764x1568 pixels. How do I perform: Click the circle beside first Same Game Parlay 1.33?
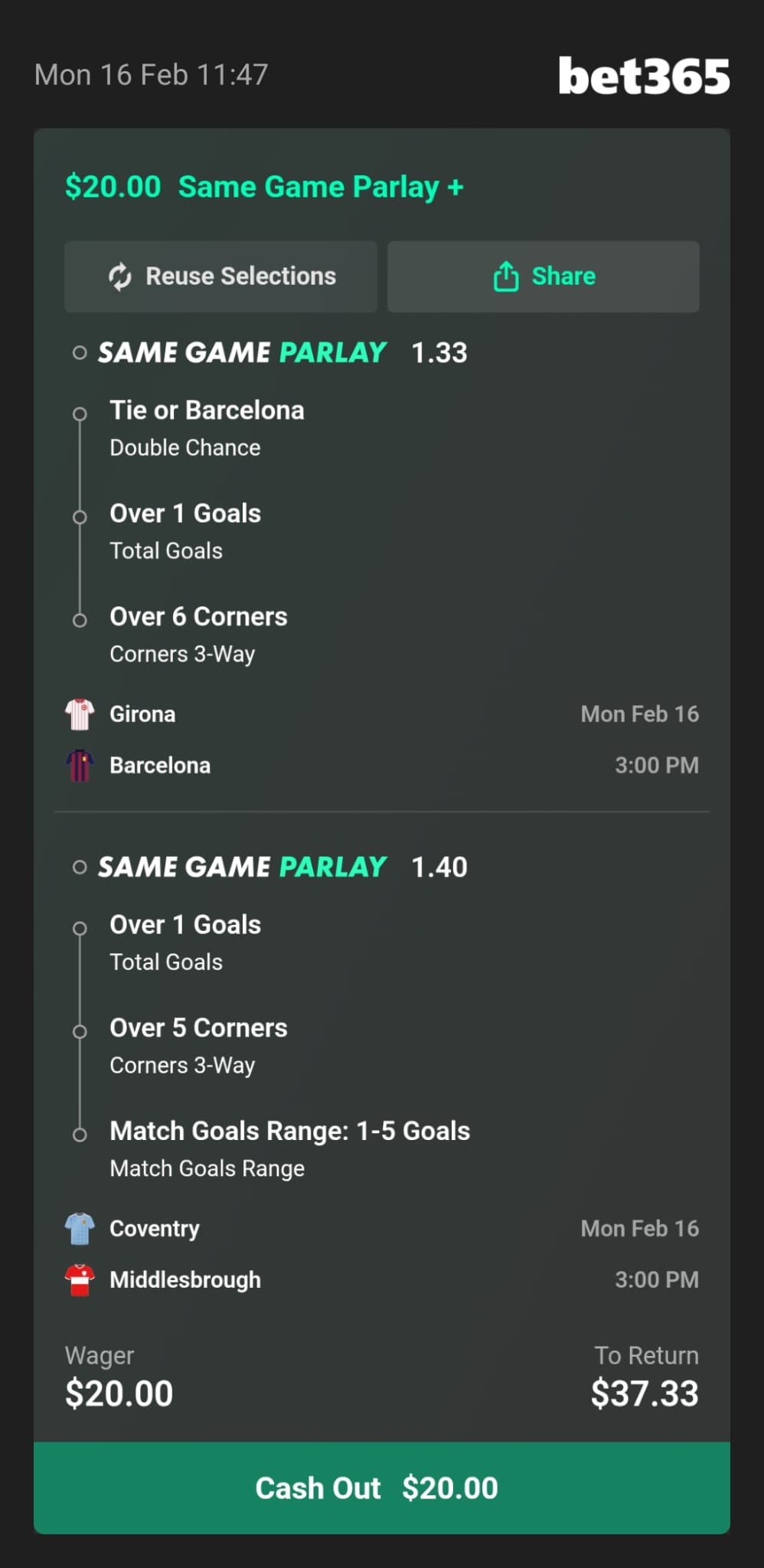point(80,353)
